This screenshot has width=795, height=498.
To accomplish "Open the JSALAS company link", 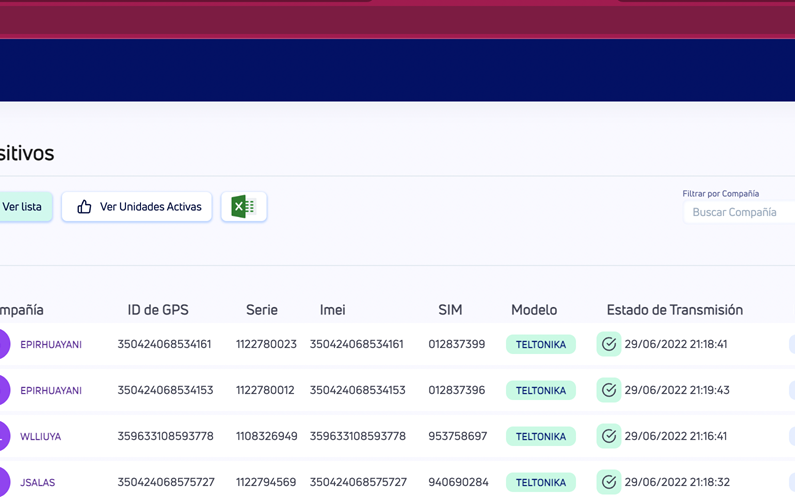I will 38,483.
